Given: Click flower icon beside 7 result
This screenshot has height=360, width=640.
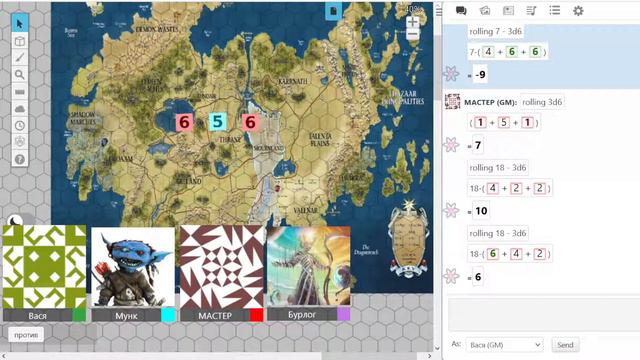Looking at the screenshot, I should [x=452, y=144].
